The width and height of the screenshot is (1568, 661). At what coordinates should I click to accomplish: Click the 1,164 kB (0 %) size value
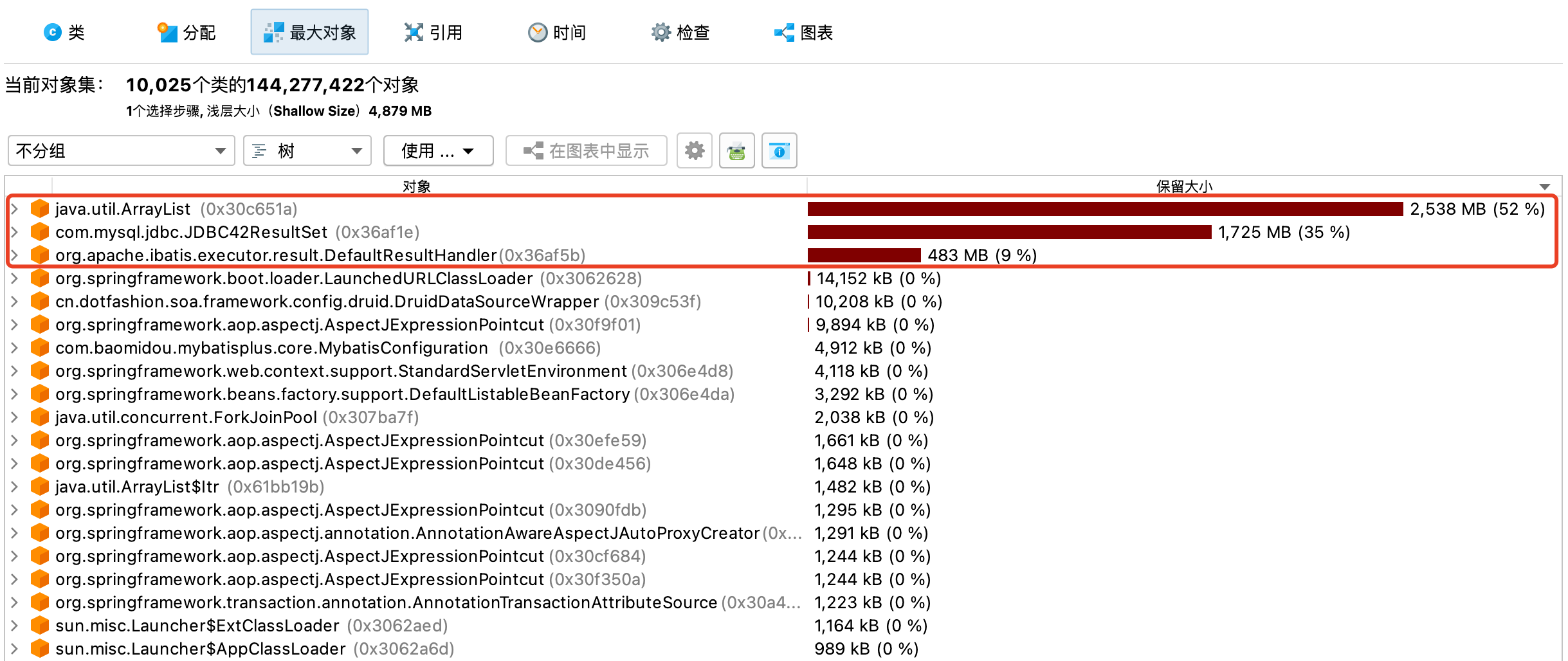(871, 625)
